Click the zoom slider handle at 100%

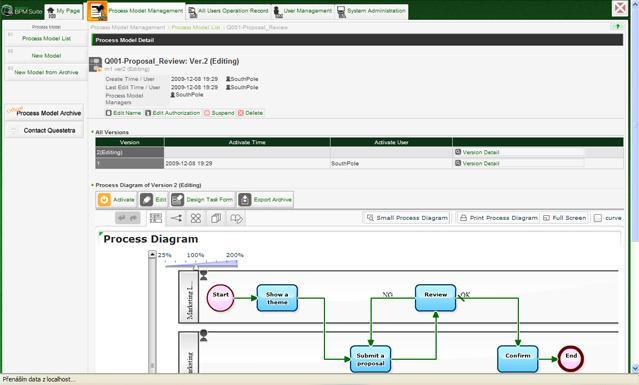point(196,266)
